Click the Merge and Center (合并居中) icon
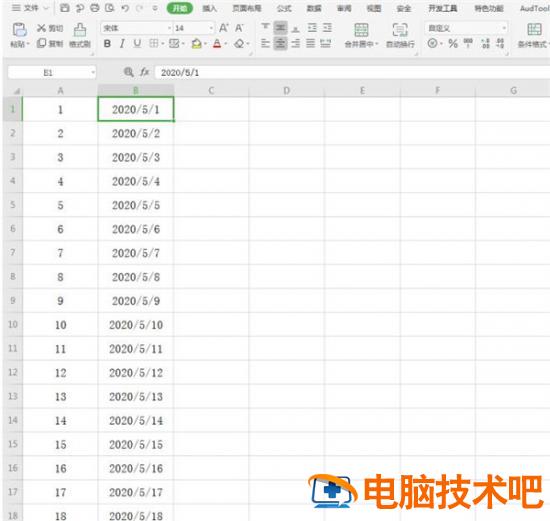 click(361, 30)
